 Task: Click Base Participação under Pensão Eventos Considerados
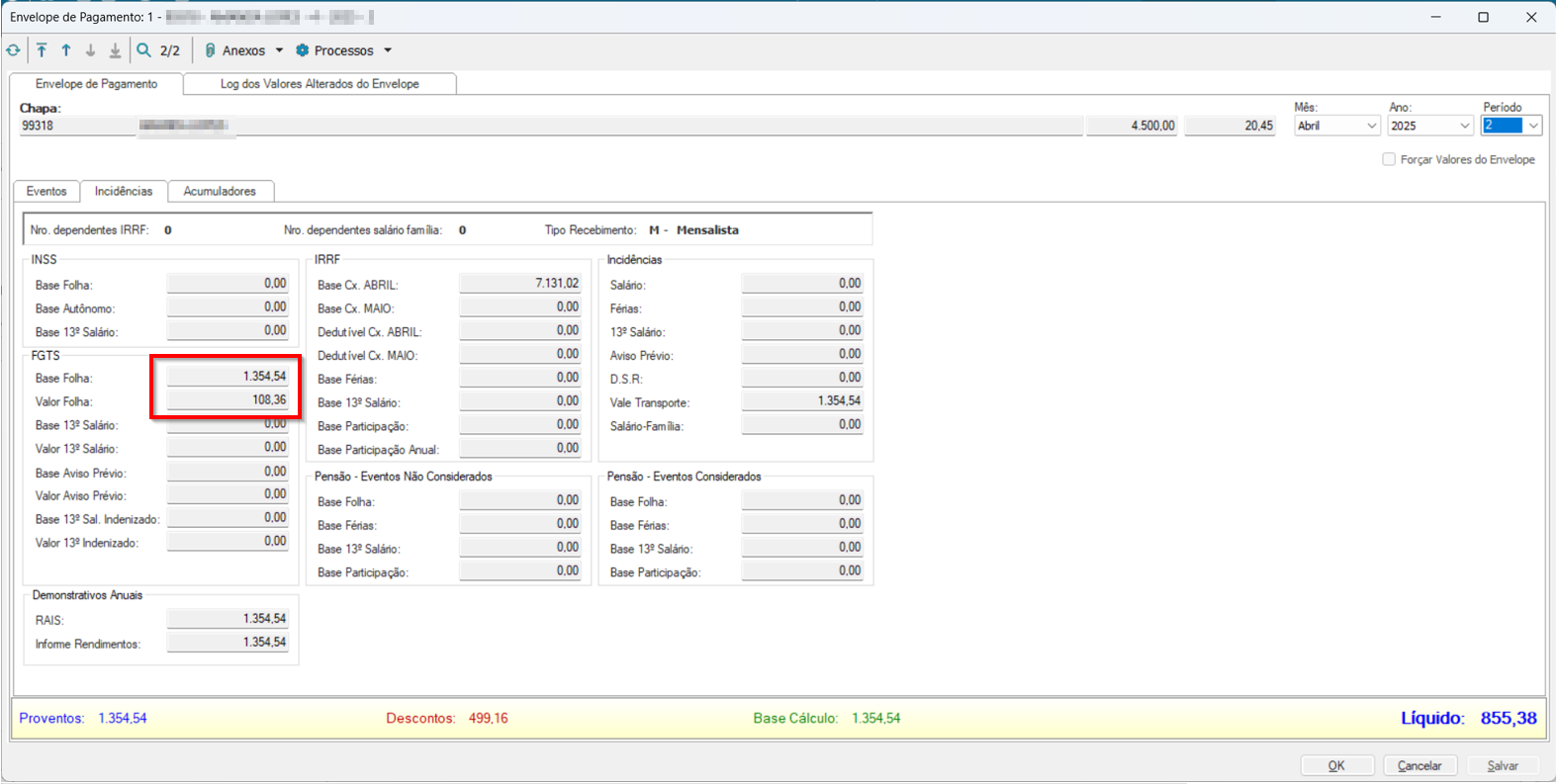802,571
